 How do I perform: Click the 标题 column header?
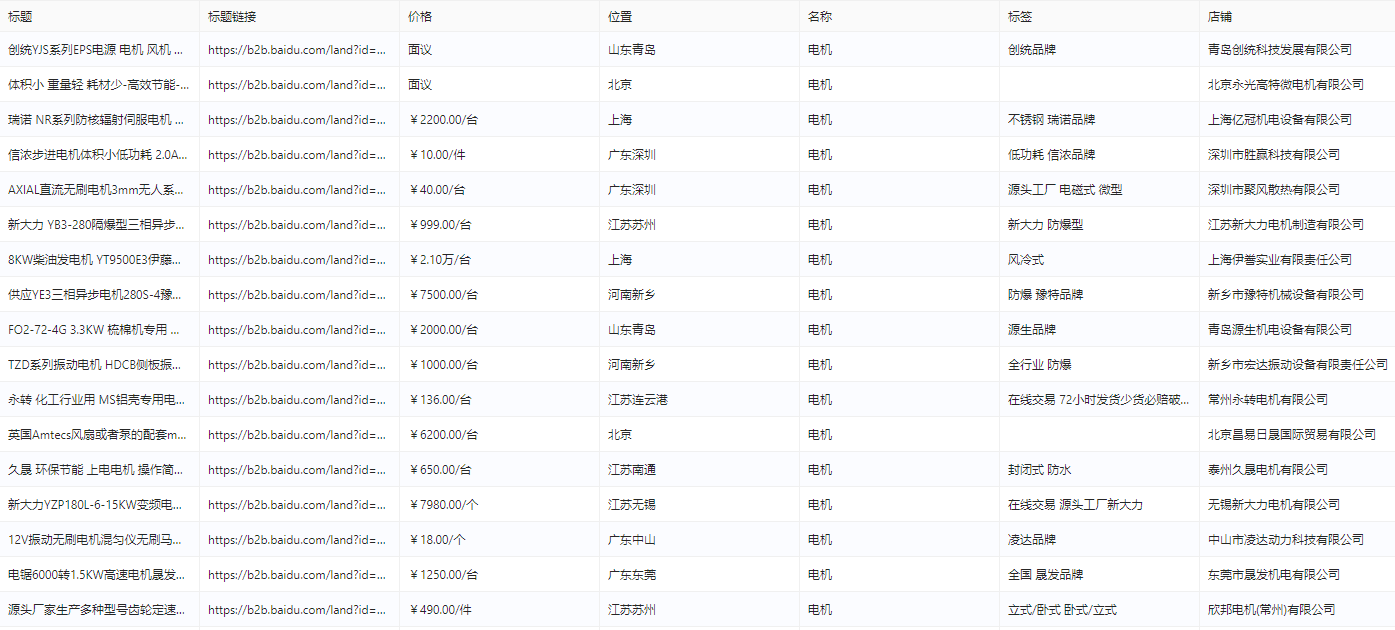point(20,17)
